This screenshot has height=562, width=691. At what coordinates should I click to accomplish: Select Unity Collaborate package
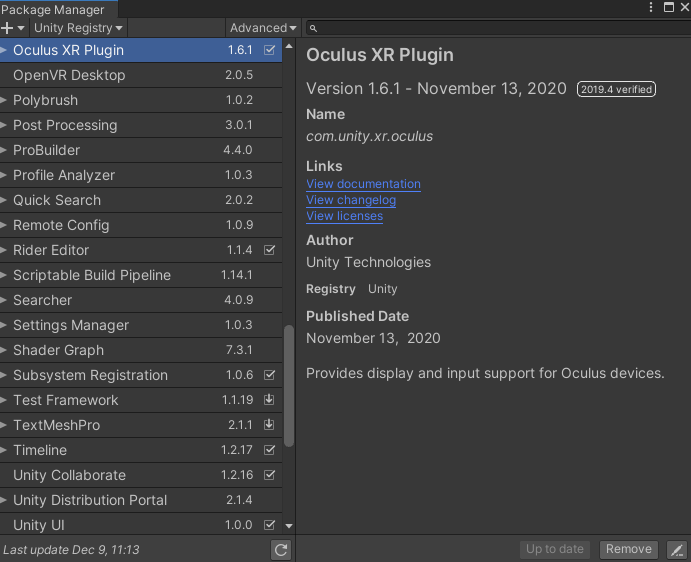pos(141,475)
